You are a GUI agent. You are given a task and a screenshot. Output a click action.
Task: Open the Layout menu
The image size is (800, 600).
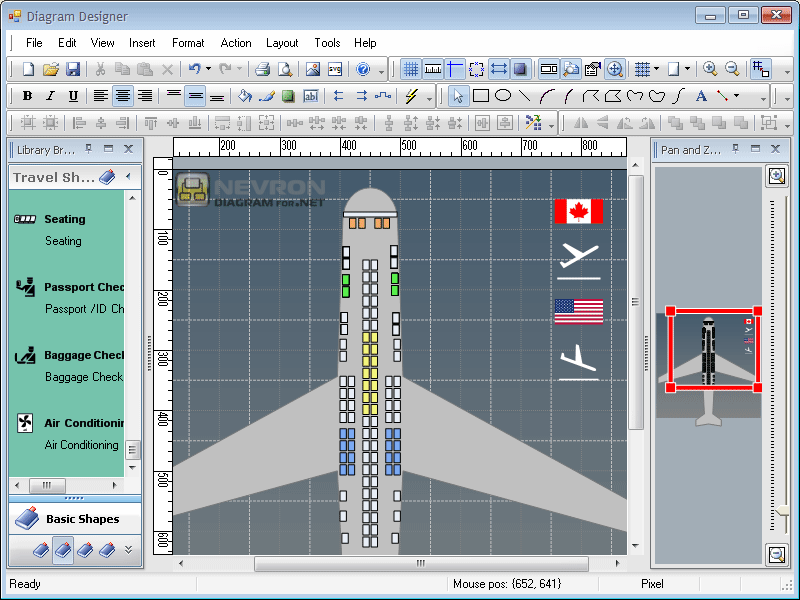pos(282,43)
